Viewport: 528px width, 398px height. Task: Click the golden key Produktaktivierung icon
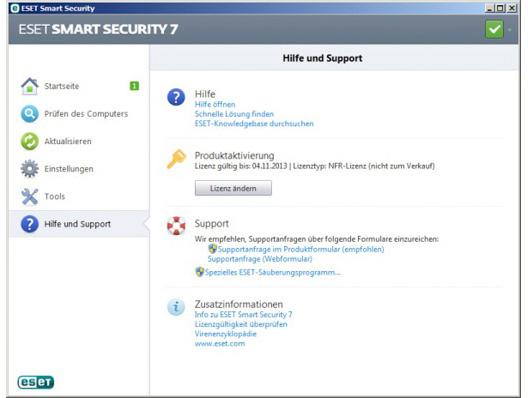click(x=176, y=159)
